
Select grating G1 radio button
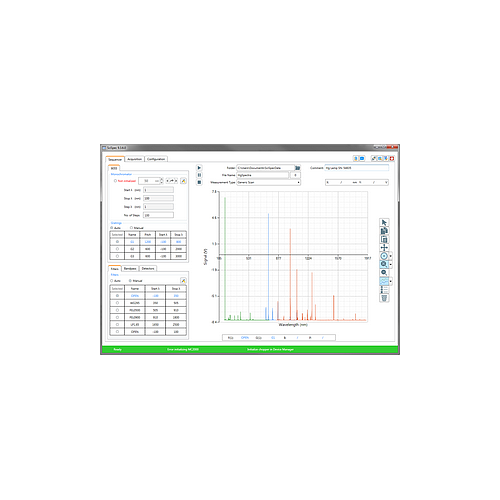click(117, 242)
